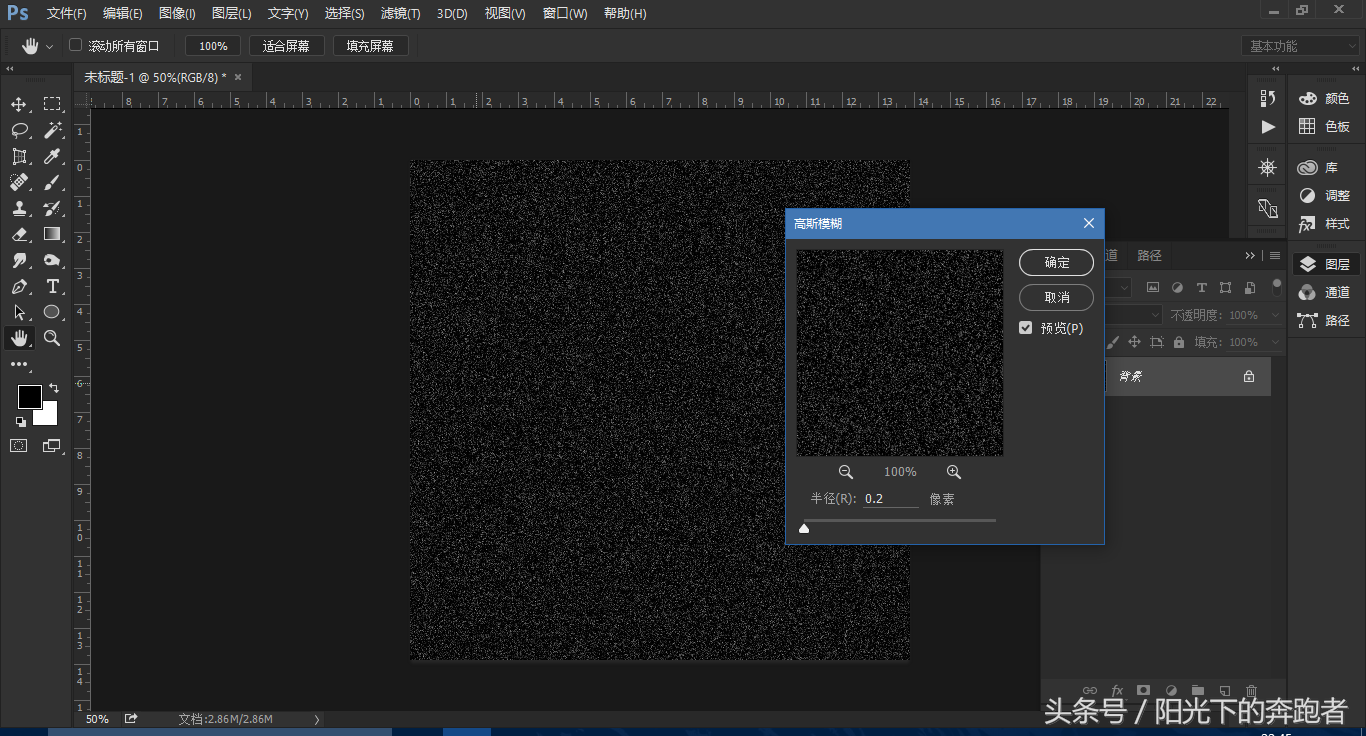Open the Hand tool preset dropdown
The image size is (1366, 736).
49,46
